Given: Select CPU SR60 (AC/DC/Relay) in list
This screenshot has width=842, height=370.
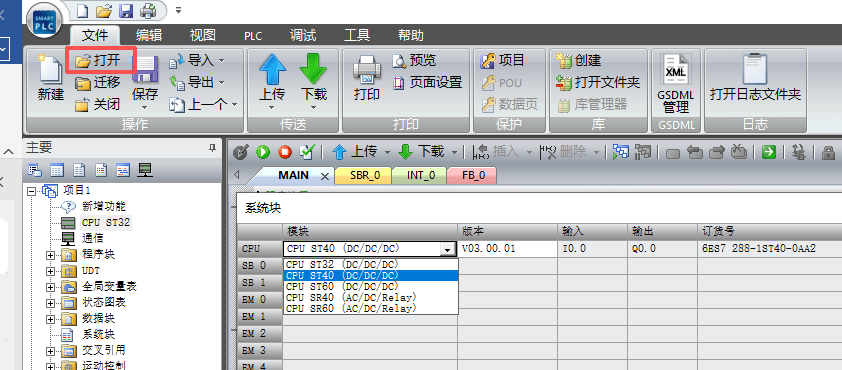Looking at the screenshot, I should pyautogui.click(x=371, y=308).
